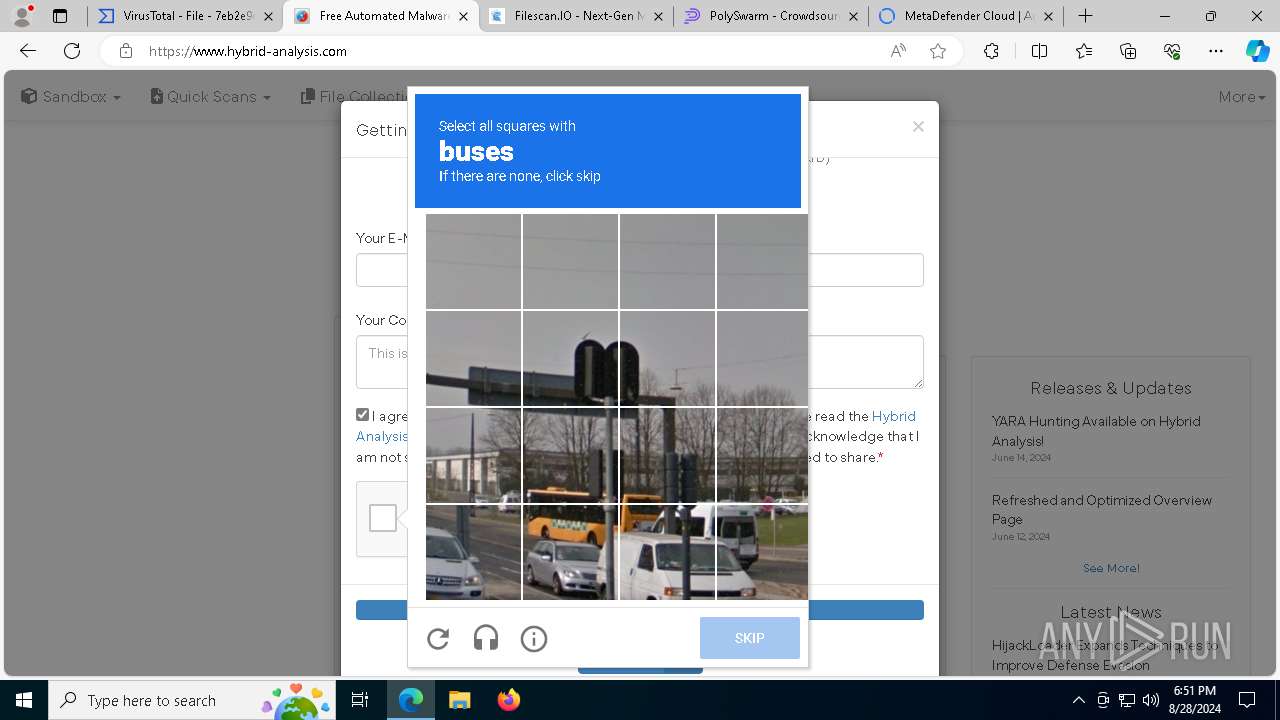Switch to the VirusTotal tab
This screenshot has height=720, width=1280.
click(x=185, y=16)
